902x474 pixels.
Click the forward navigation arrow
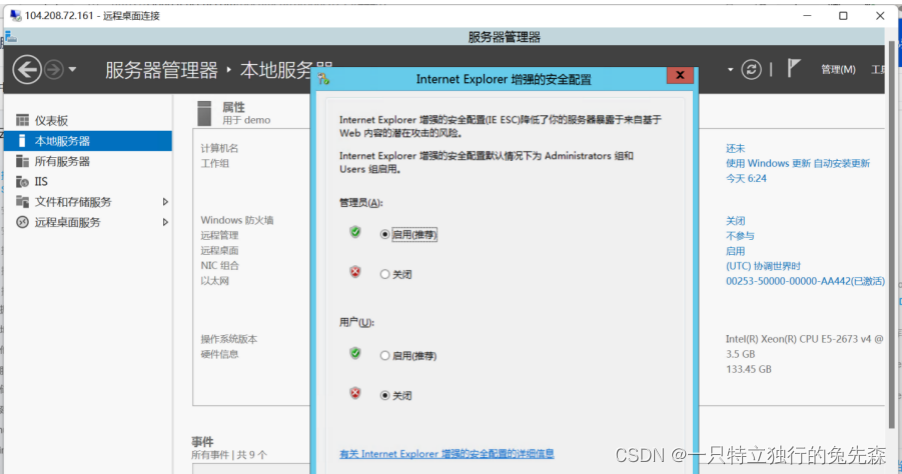tap(54, 70)
